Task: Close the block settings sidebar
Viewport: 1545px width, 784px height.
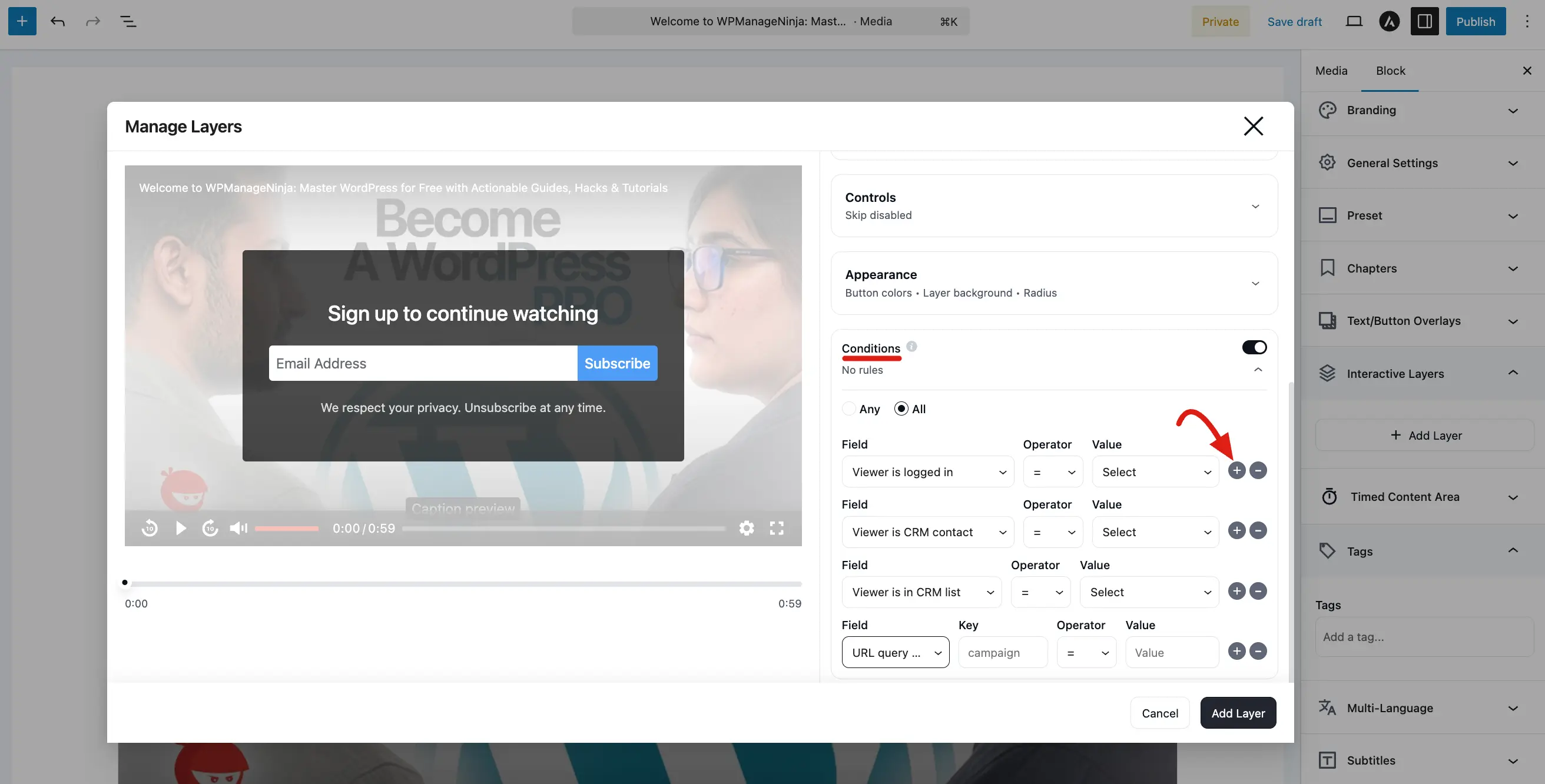Action: (x=1527, y=71)
